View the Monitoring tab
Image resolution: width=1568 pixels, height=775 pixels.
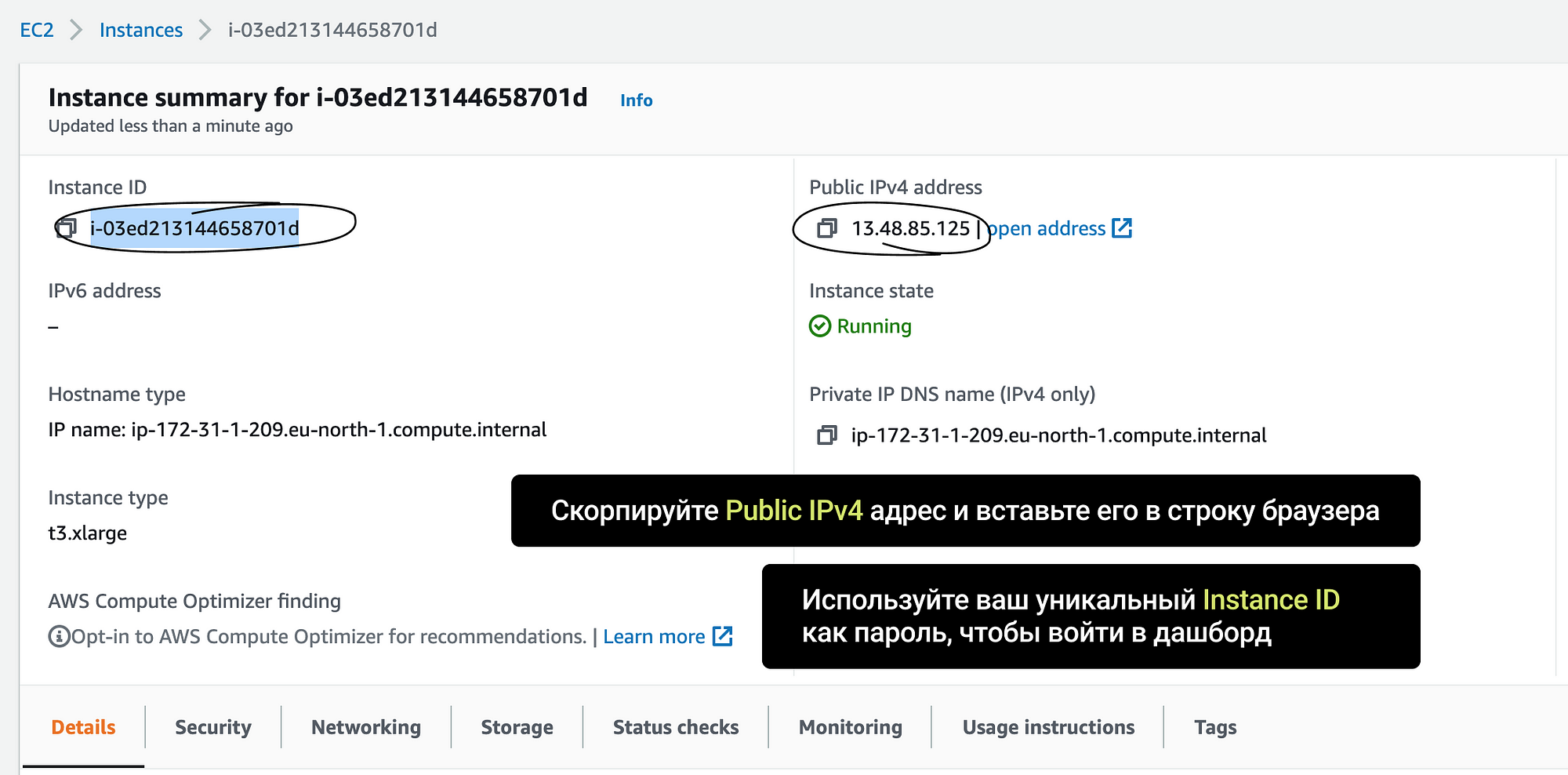851,727
